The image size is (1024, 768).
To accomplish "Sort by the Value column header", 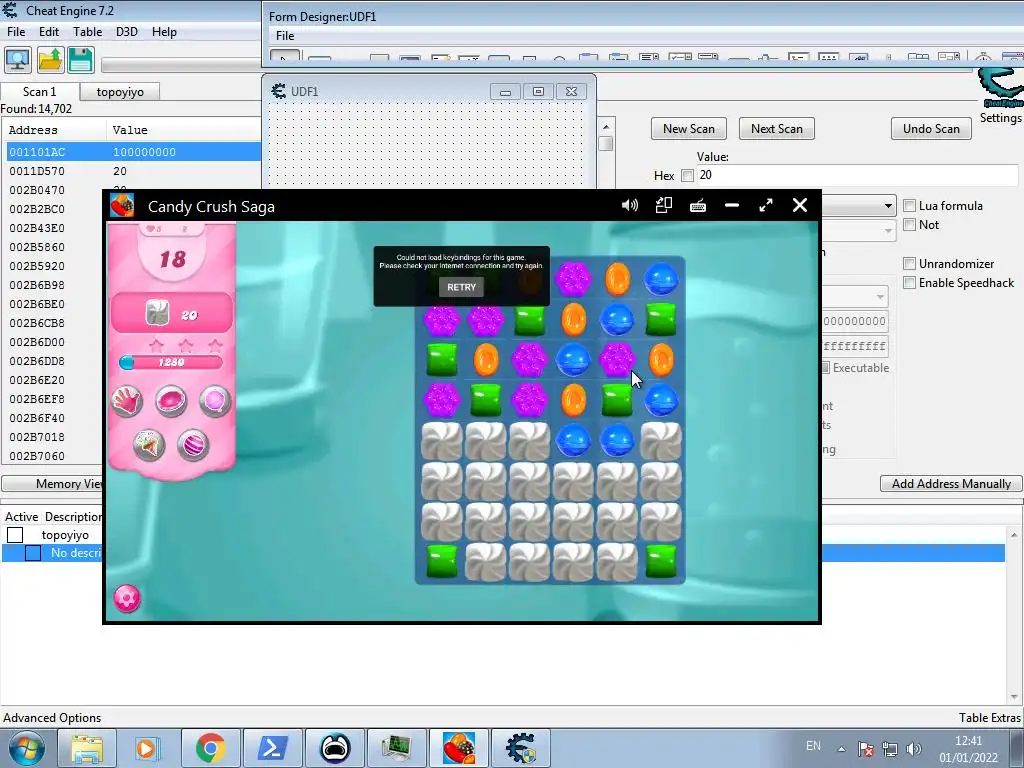I will (184, 130).
